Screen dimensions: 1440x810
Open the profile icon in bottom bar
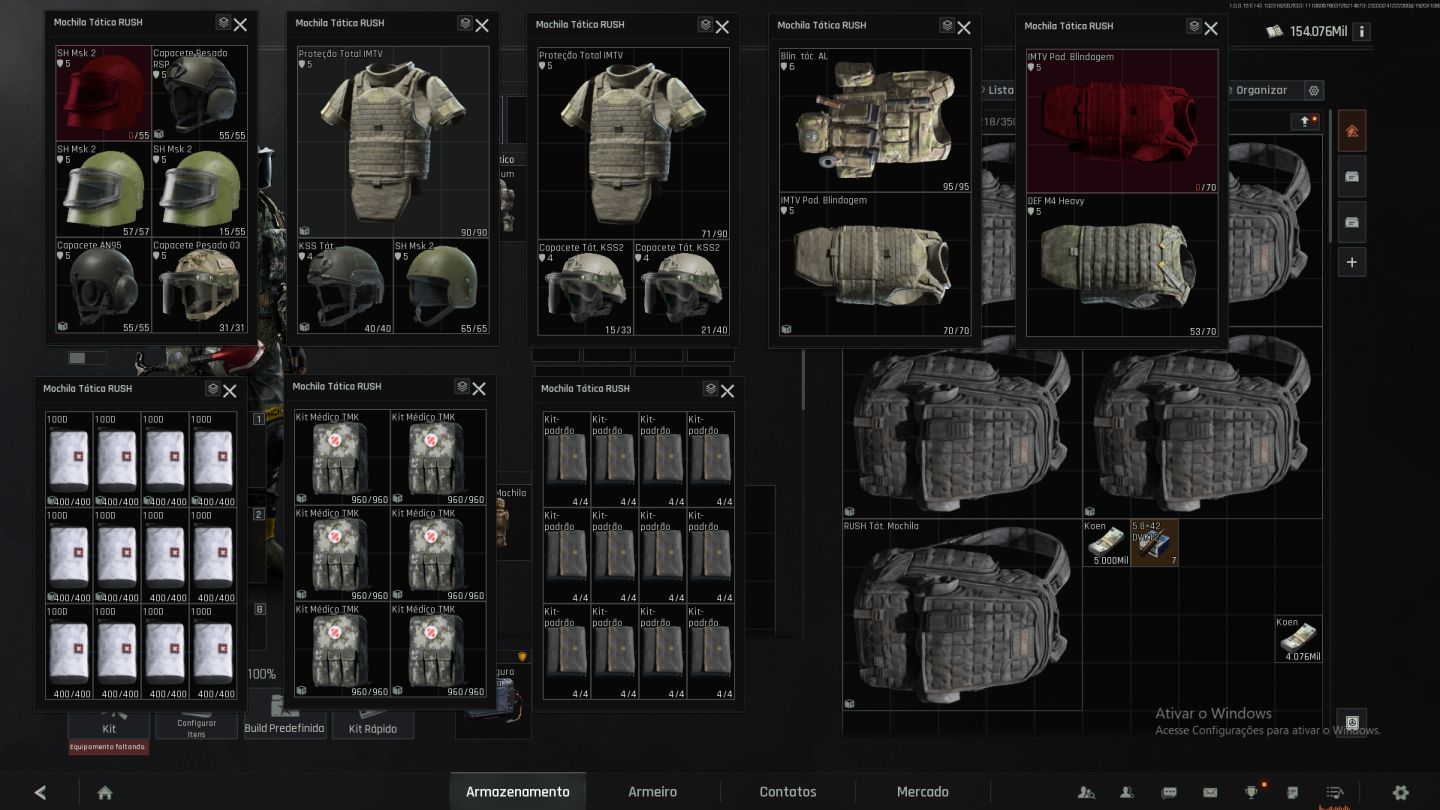(x=1127, y=792)
